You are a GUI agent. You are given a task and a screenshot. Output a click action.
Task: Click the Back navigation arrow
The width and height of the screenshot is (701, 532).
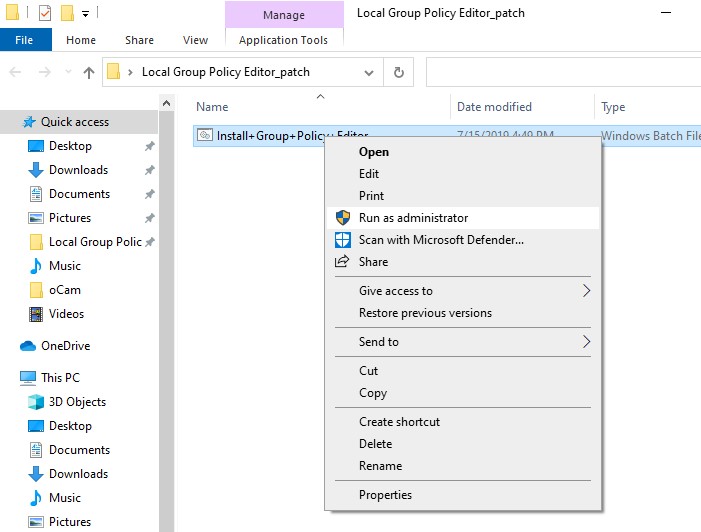[x=15, y=72]
